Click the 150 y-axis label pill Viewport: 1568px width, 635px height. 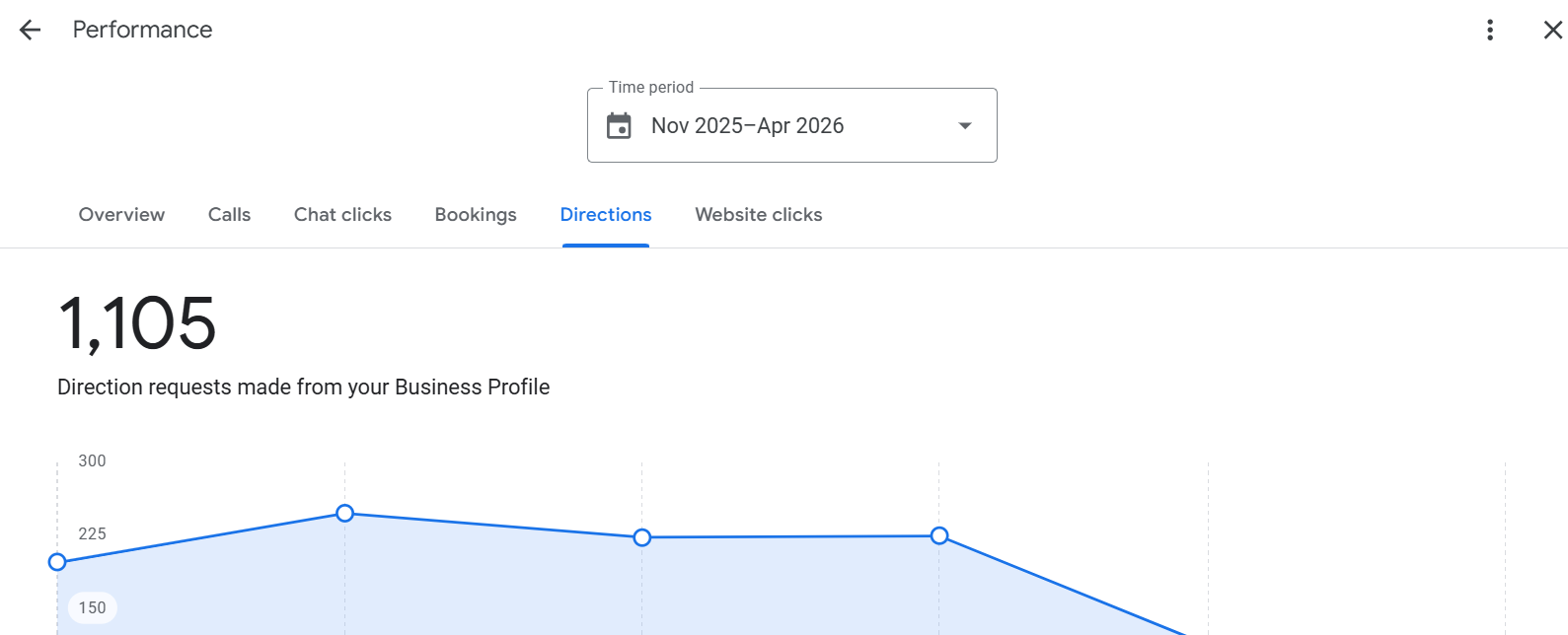pyautogui.click(x=93, y=607)
